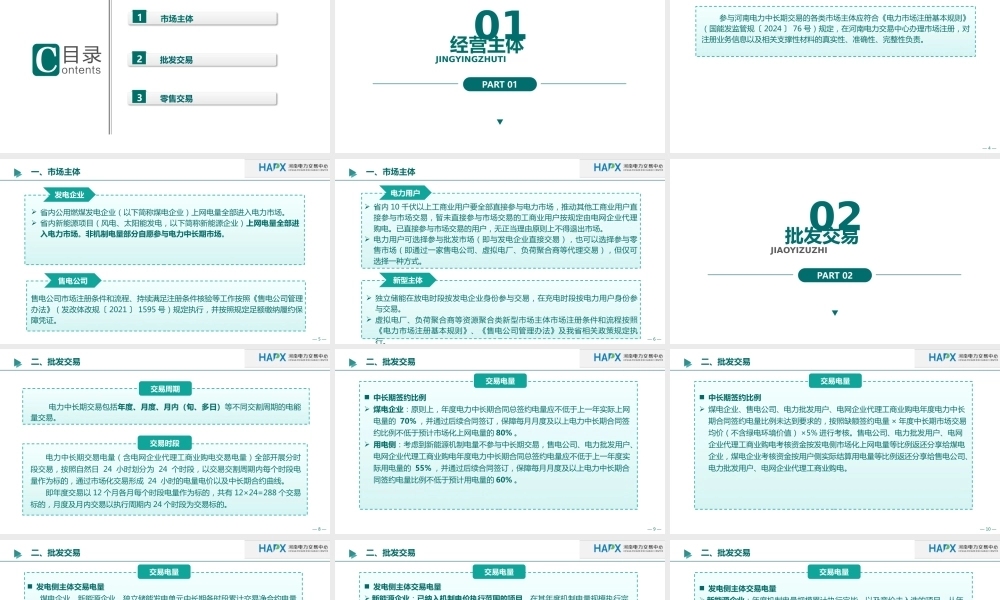The height and width of the screenshot is (600, 1000).
Task: Click the 电力用户 arrow tag
Action: (x=405, y=193)
